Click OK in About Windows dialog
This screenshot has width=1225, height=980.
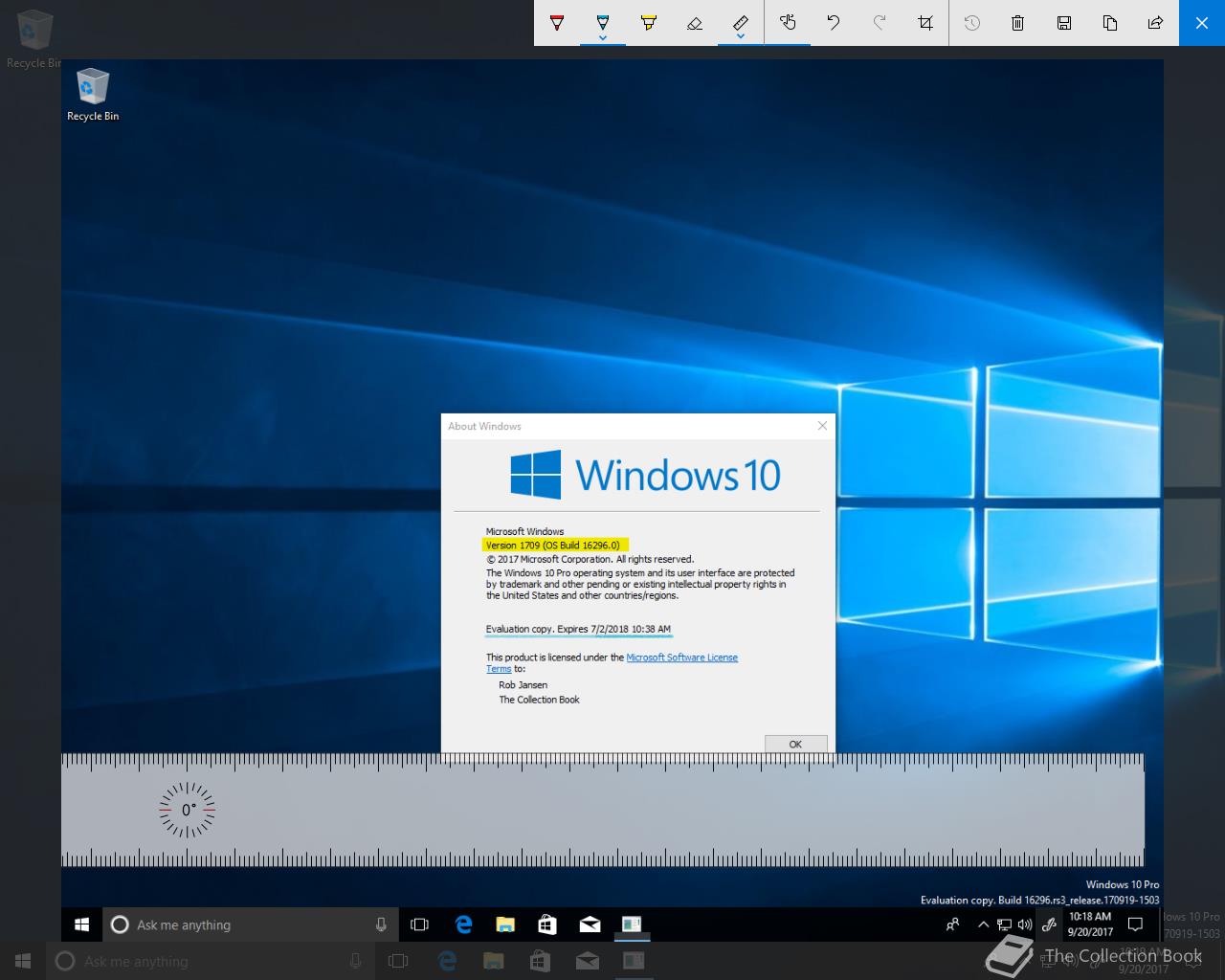795,744
